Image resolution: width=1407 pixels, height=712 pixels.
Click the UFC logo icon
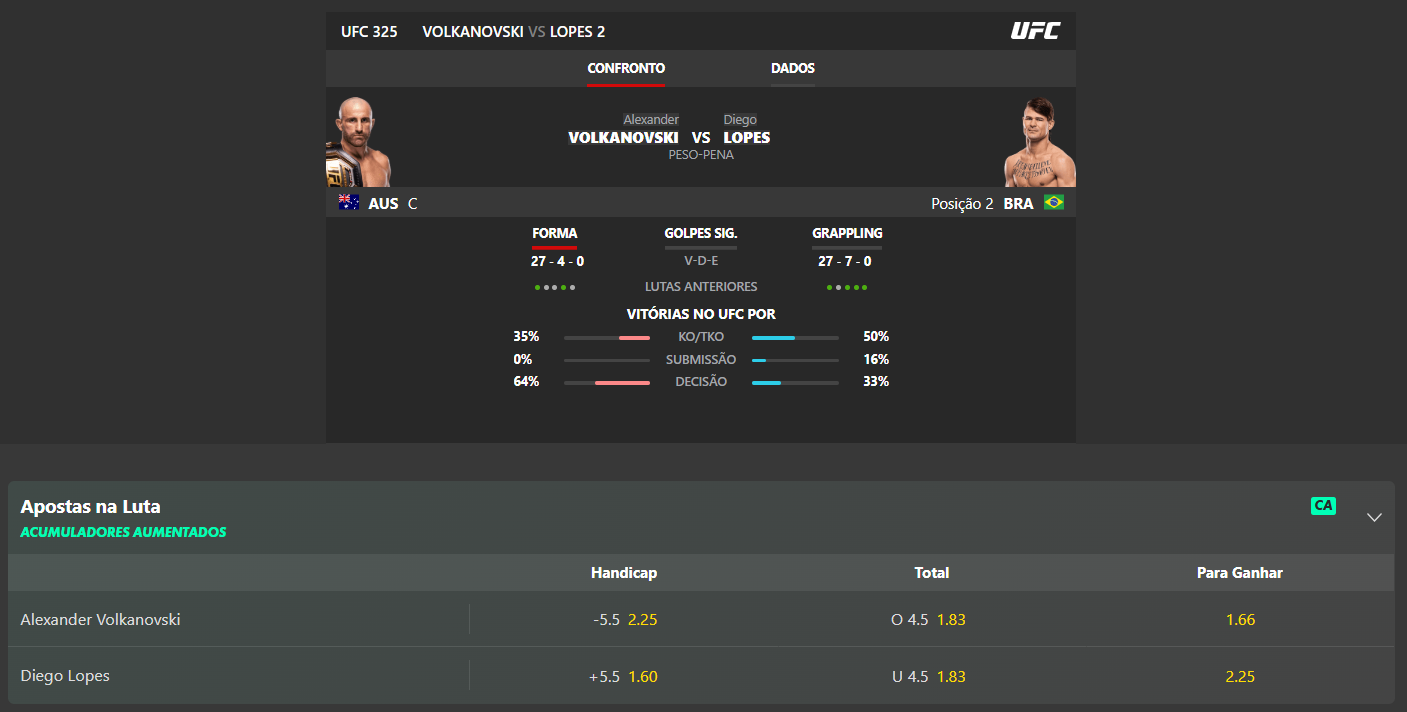pyautogui.click(x=1035, y=31)
